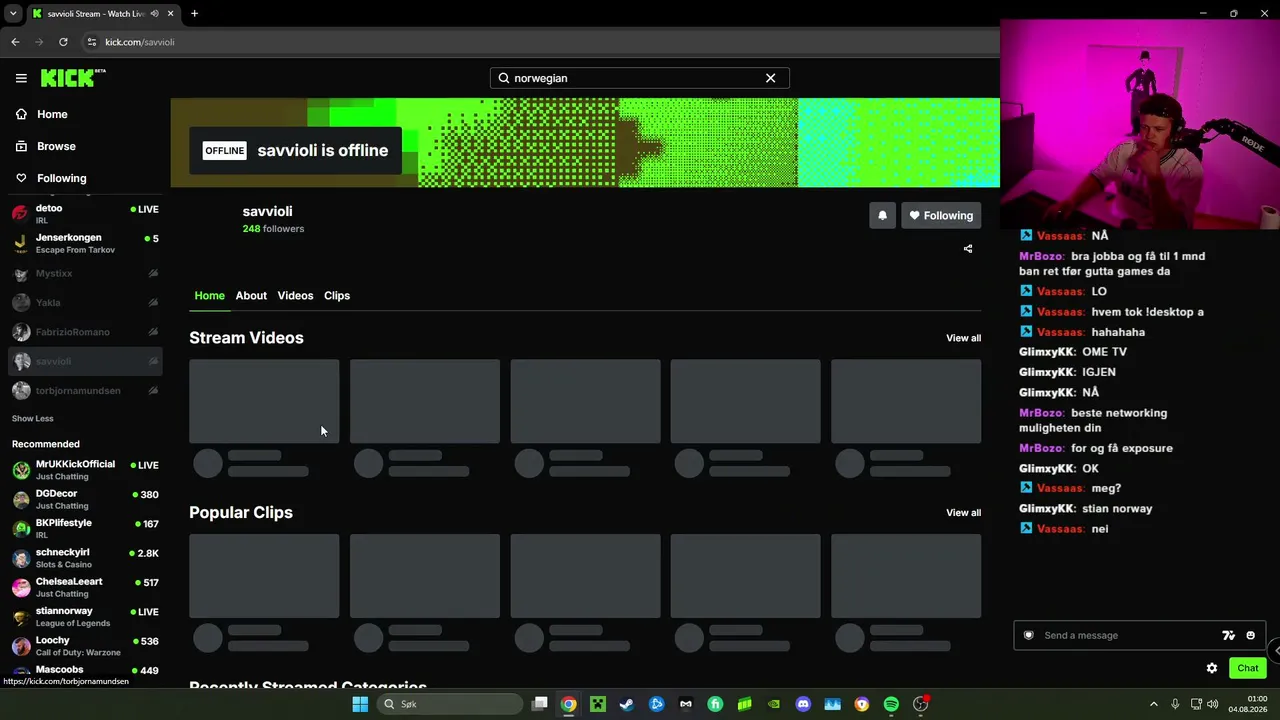View all Popular Clips
The height and width of the screenshot is (720, 1280).
pyautogui.click(x=963, y=513)
